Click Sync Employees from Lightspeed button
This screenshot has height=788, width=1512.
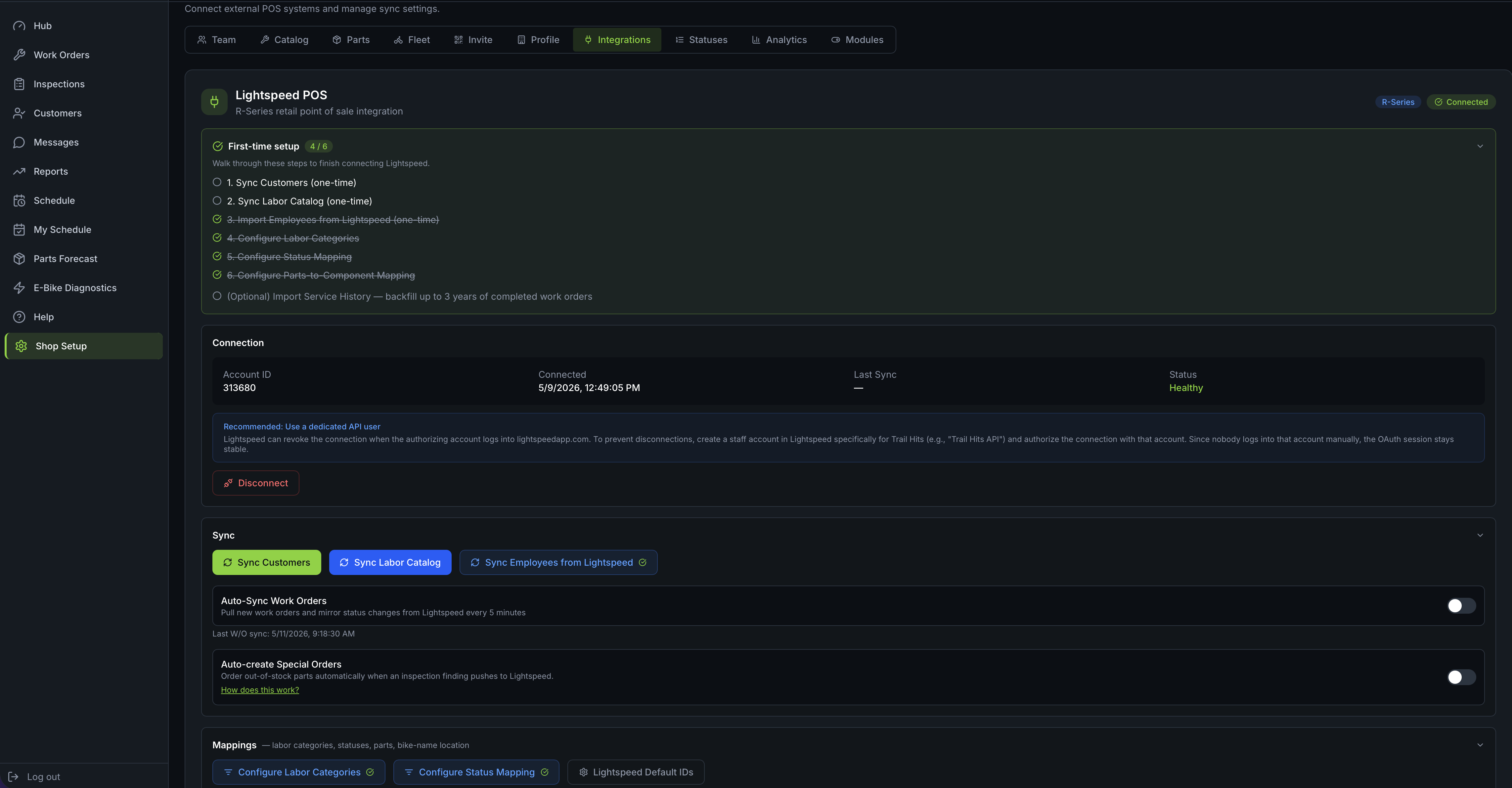click(558, 562)
